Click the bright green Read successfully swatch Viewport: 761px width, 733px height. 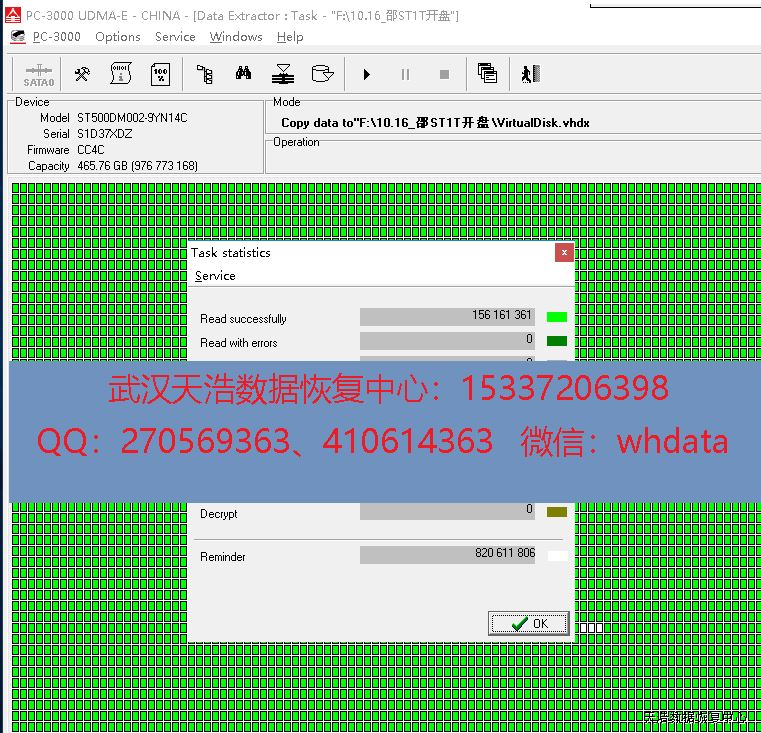pos(557,317)
